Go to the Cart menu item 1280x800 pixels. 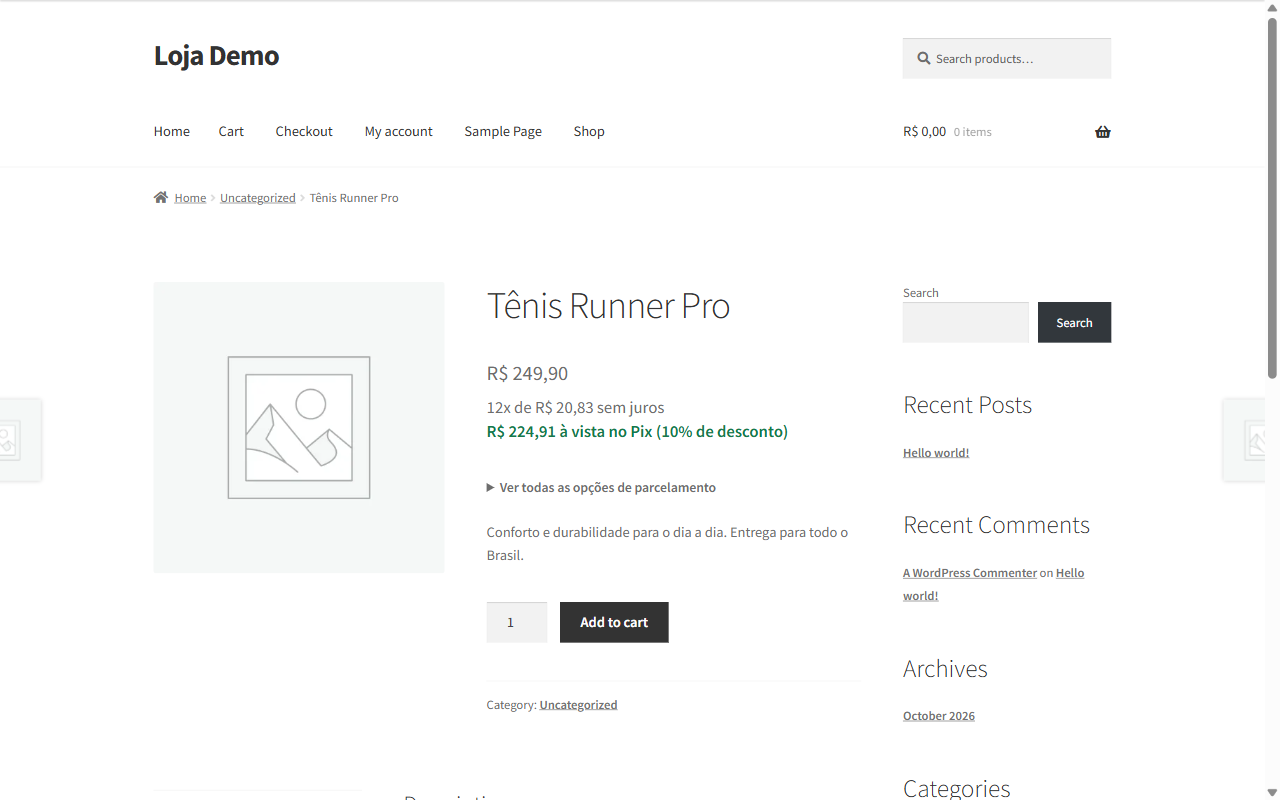tap(231, 131)
